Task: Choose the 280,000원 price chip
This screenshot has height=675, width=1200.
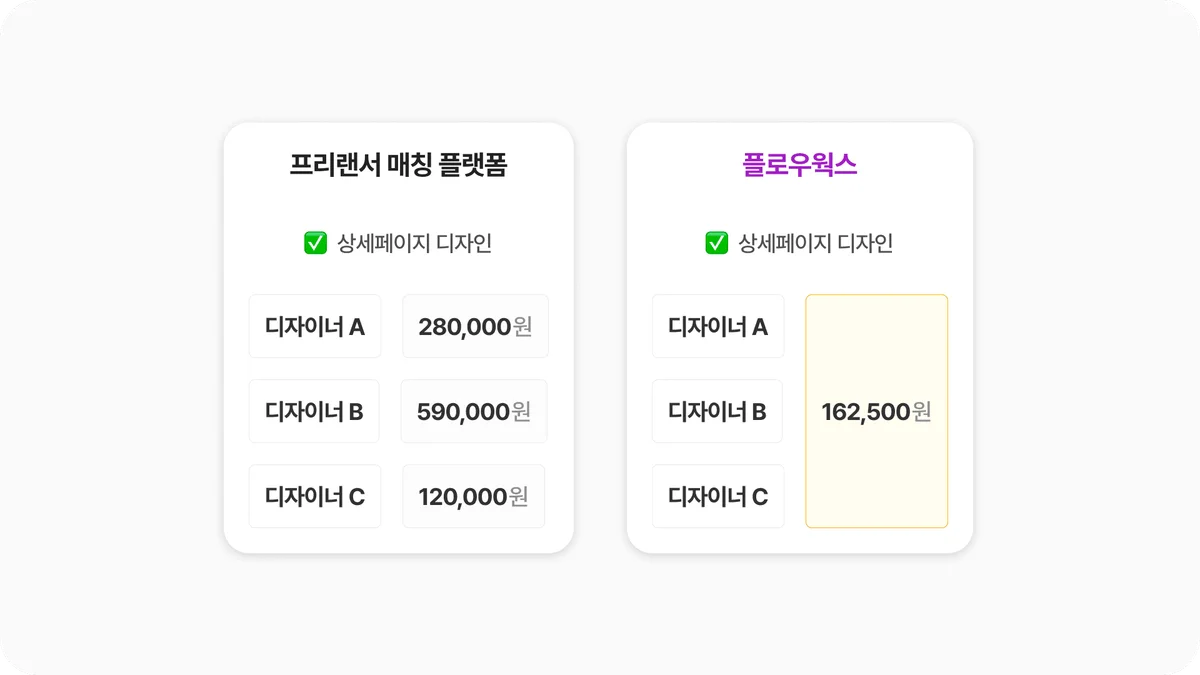Action: (475, 326)
